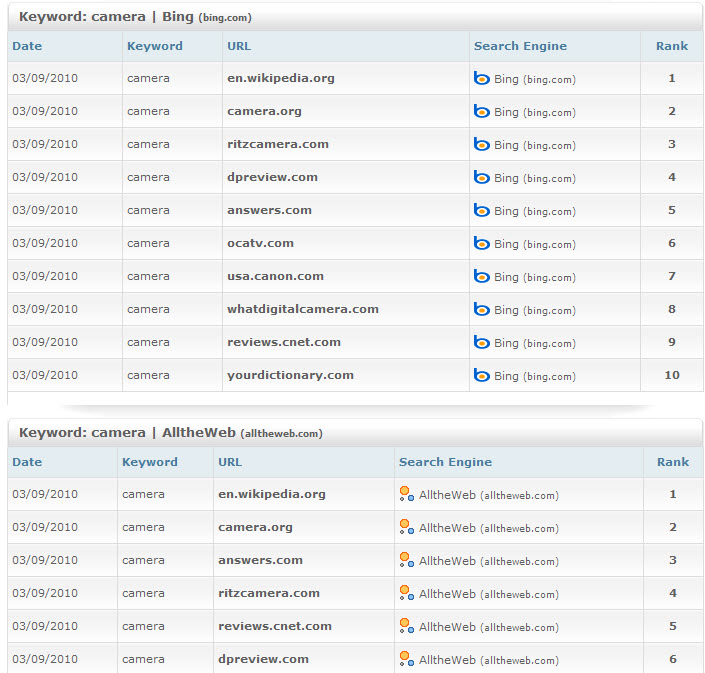Click the URL column header in the AlltheWeb table
The image size is (705, 673).
tap(230, 462)
